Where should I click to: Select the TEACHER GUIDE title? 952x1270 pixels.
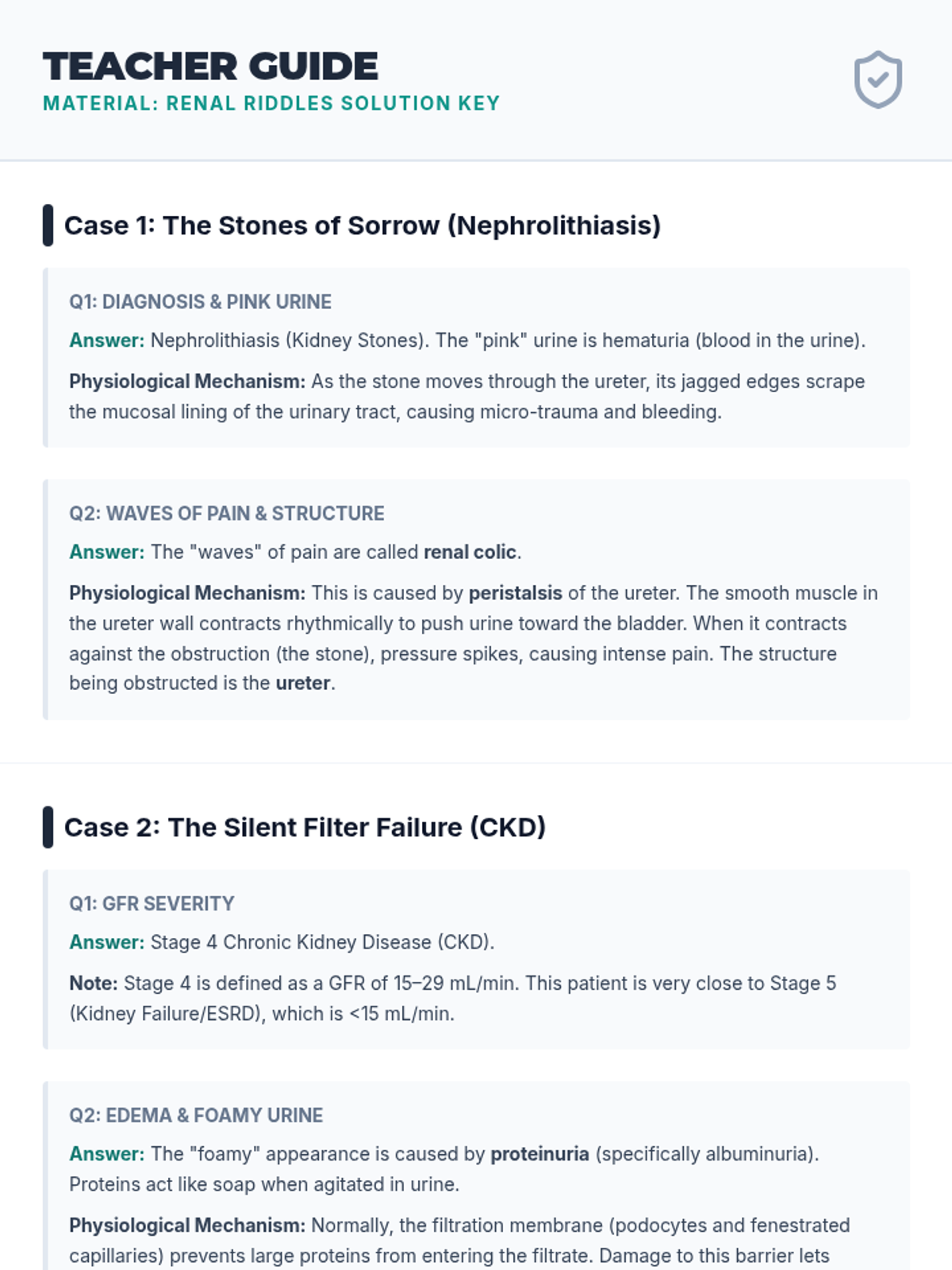(x=210, y=67)
